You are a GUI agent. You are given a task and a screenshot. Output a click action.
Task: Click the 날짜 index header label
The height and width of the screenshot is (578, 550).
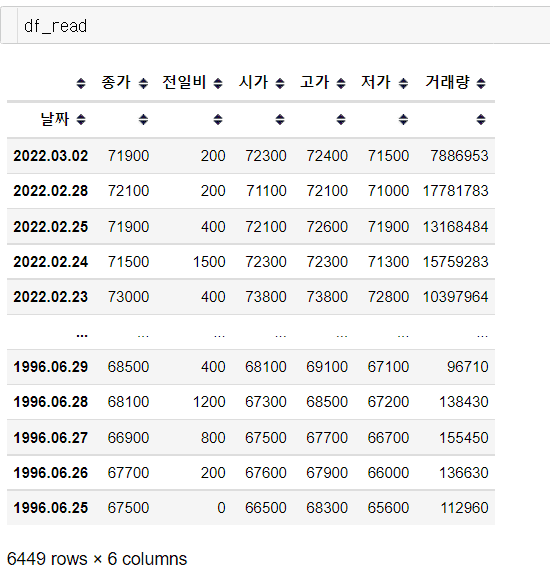(x=55, y=119)
